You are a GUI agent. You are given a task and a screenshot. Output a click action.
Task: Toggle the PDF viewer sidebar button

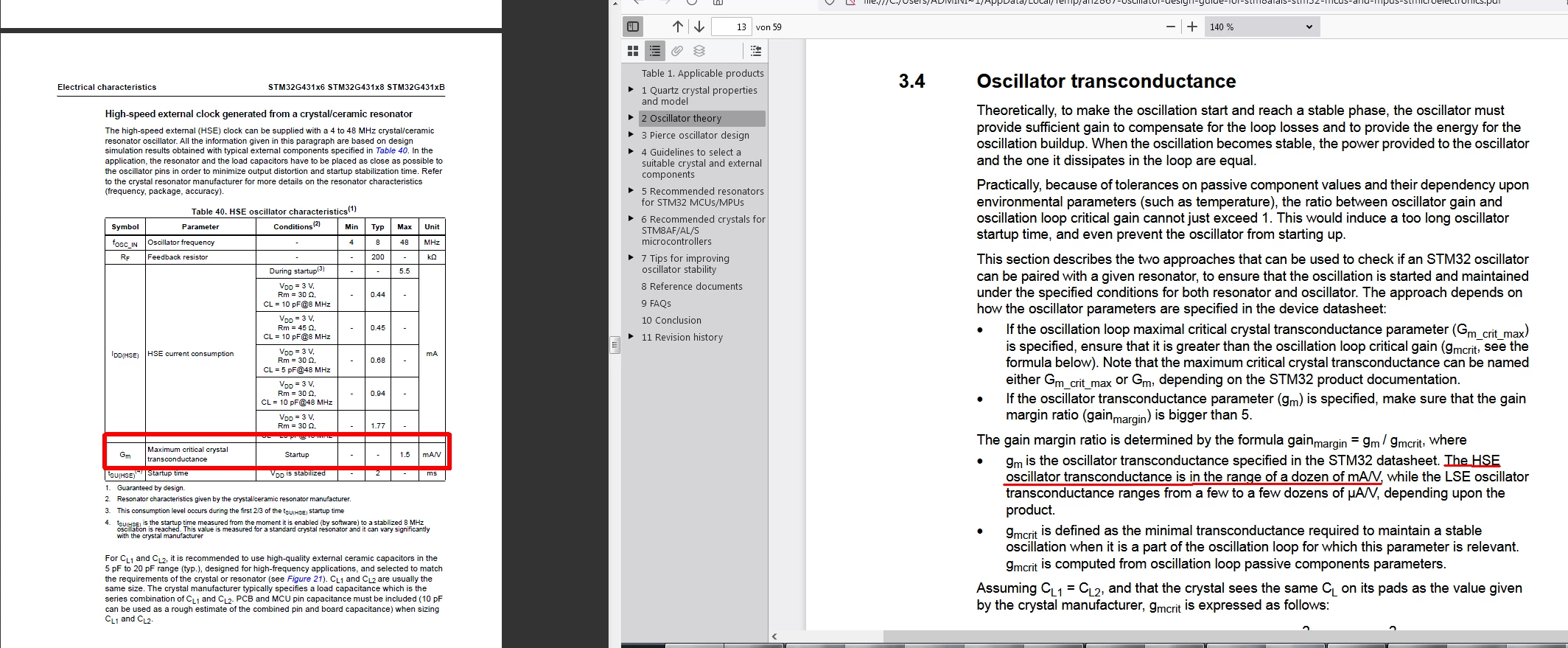633,27
